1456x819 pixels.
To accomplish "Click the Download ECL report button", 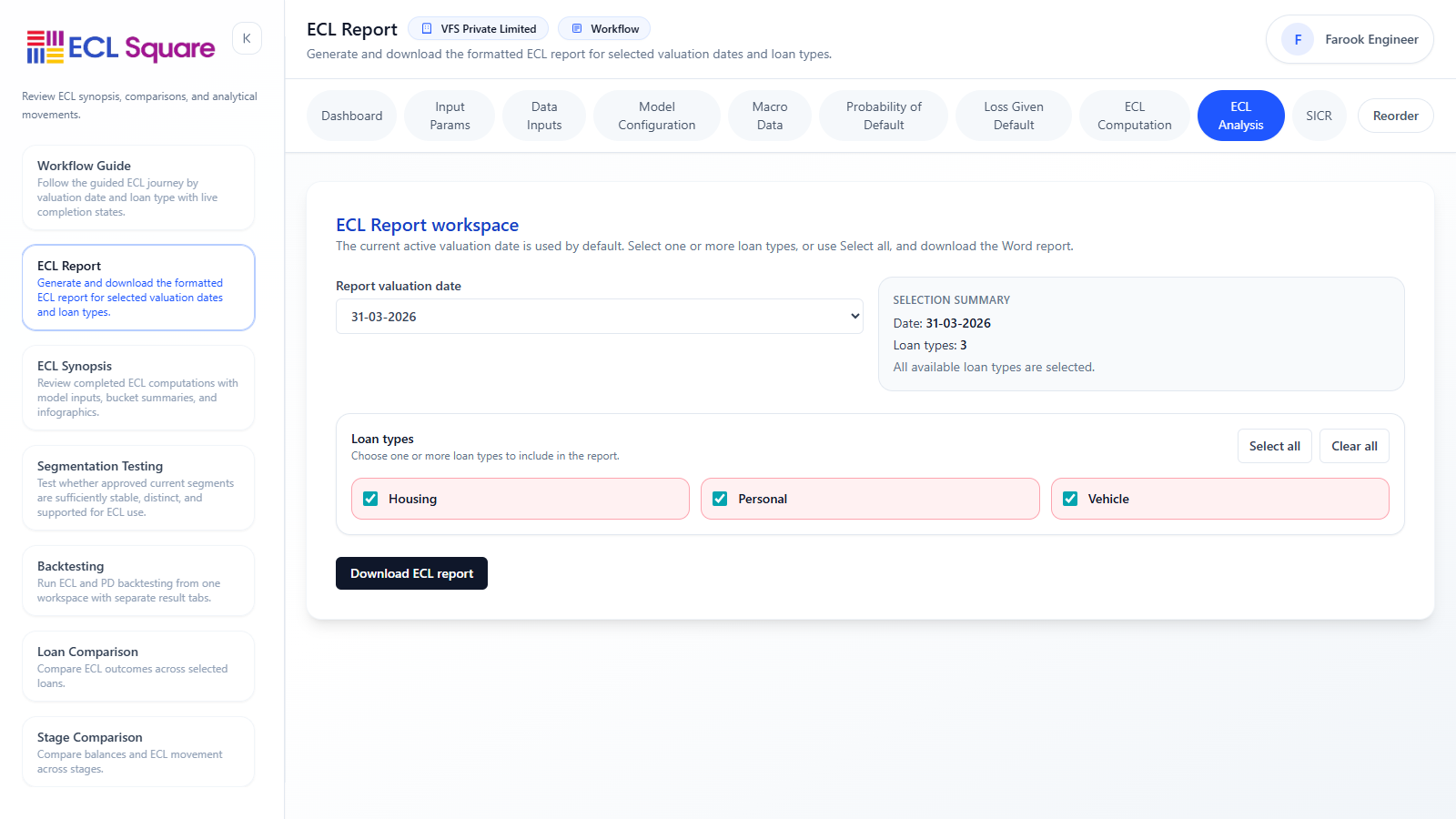I will [411, 573].
